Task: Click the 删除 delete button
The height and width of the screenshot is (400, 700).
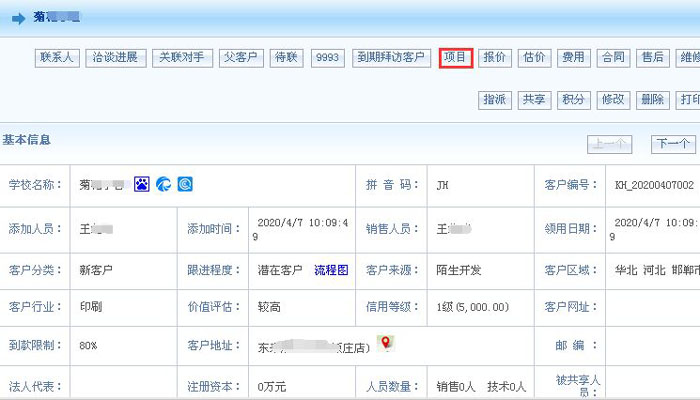Action: pos(652,99)
